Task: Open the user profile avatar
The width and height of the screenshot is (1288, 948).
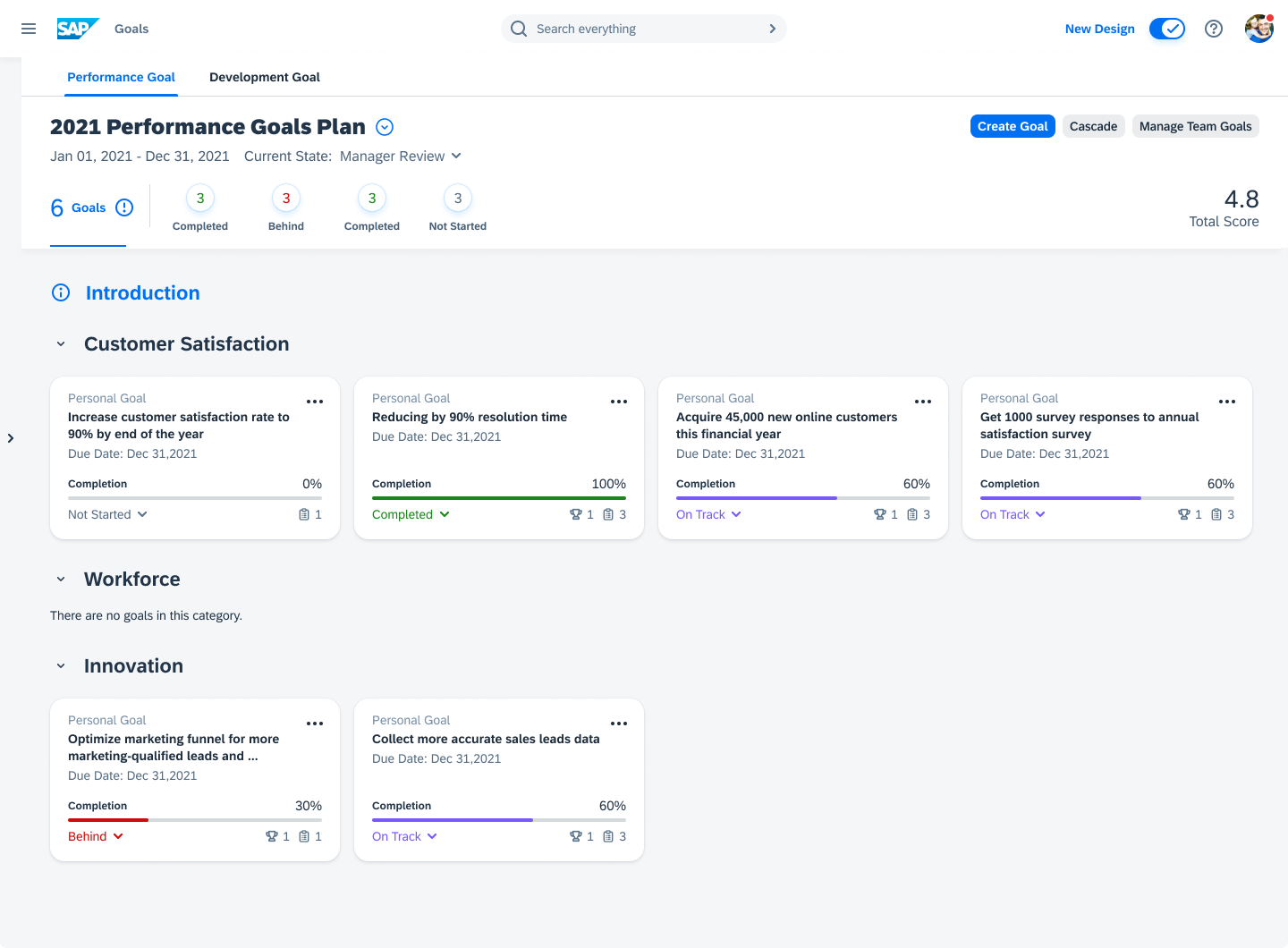Action: pos(1258,29)
